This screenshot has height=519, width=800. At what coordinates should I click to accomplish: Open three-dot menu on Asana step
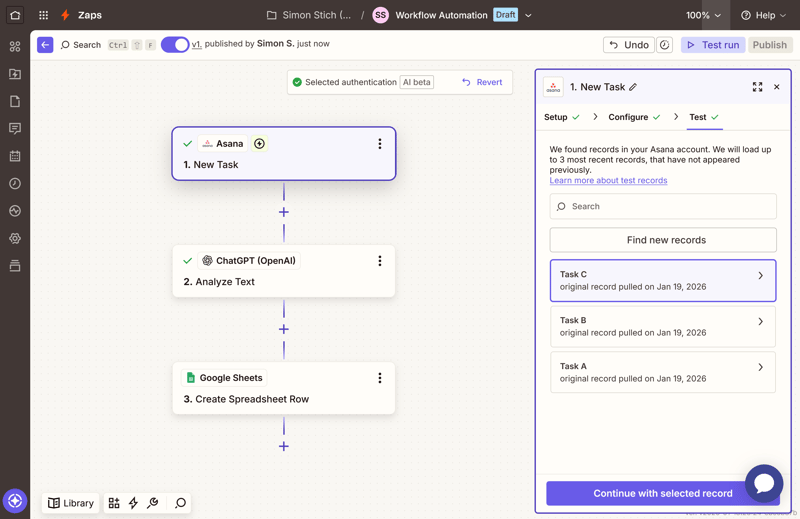[x=380, y=144]
